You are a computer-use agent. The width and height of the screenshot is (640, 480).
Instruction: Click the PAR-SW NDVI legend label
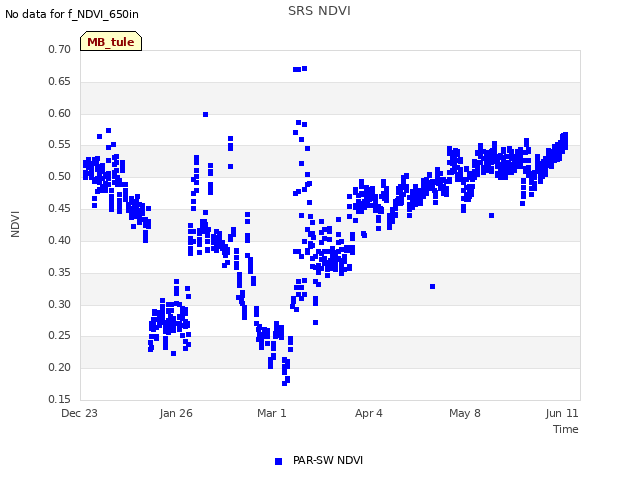pyautogui.click(x=328, y=460)
